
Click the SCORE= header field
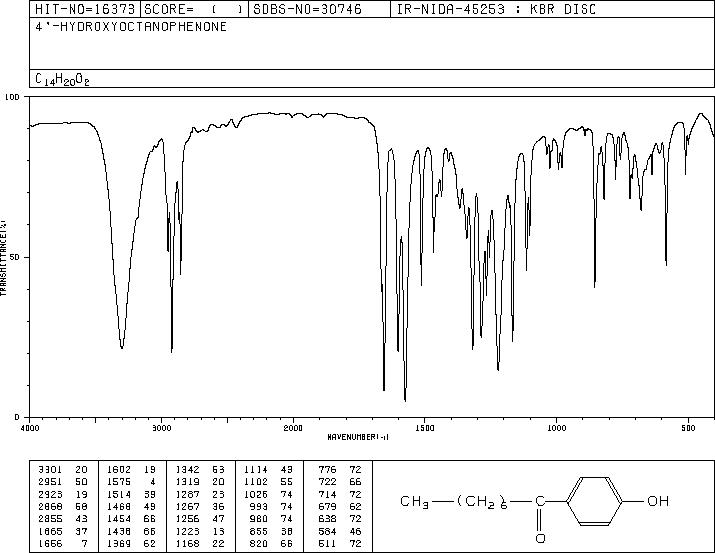195,9
